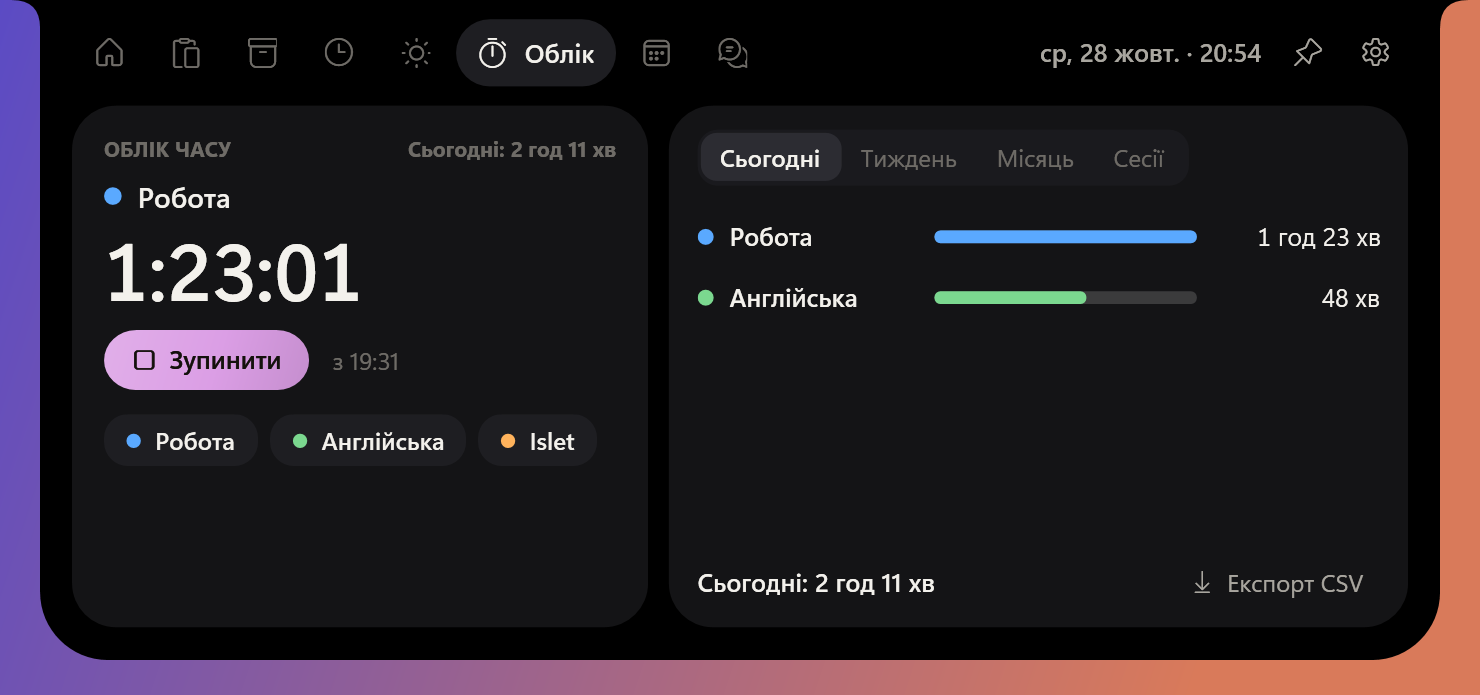Open the sun weather icon
The width and height of the screenshot is (1480, 695).
coord(416,53)
